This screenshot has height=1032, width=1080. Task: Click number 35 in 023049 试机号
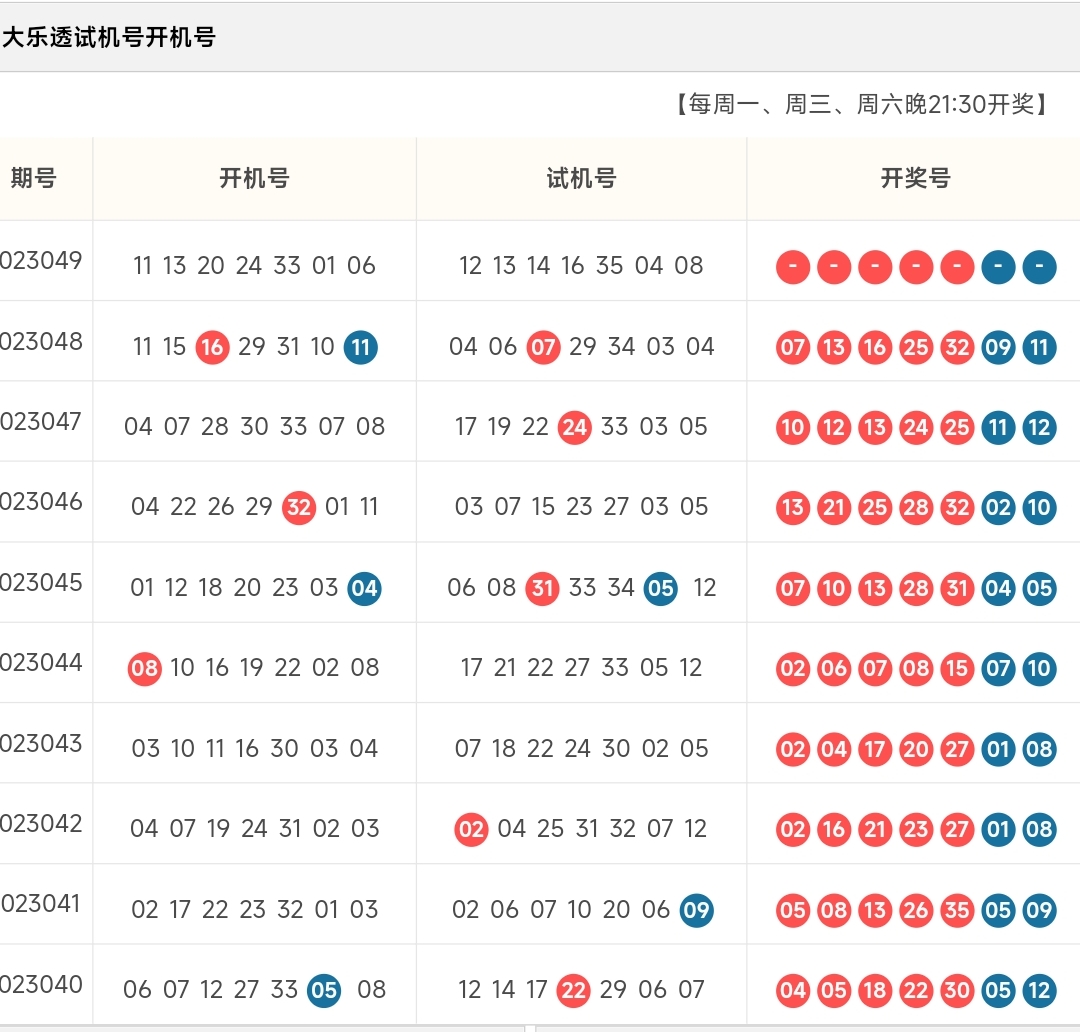tap(610, 265)
